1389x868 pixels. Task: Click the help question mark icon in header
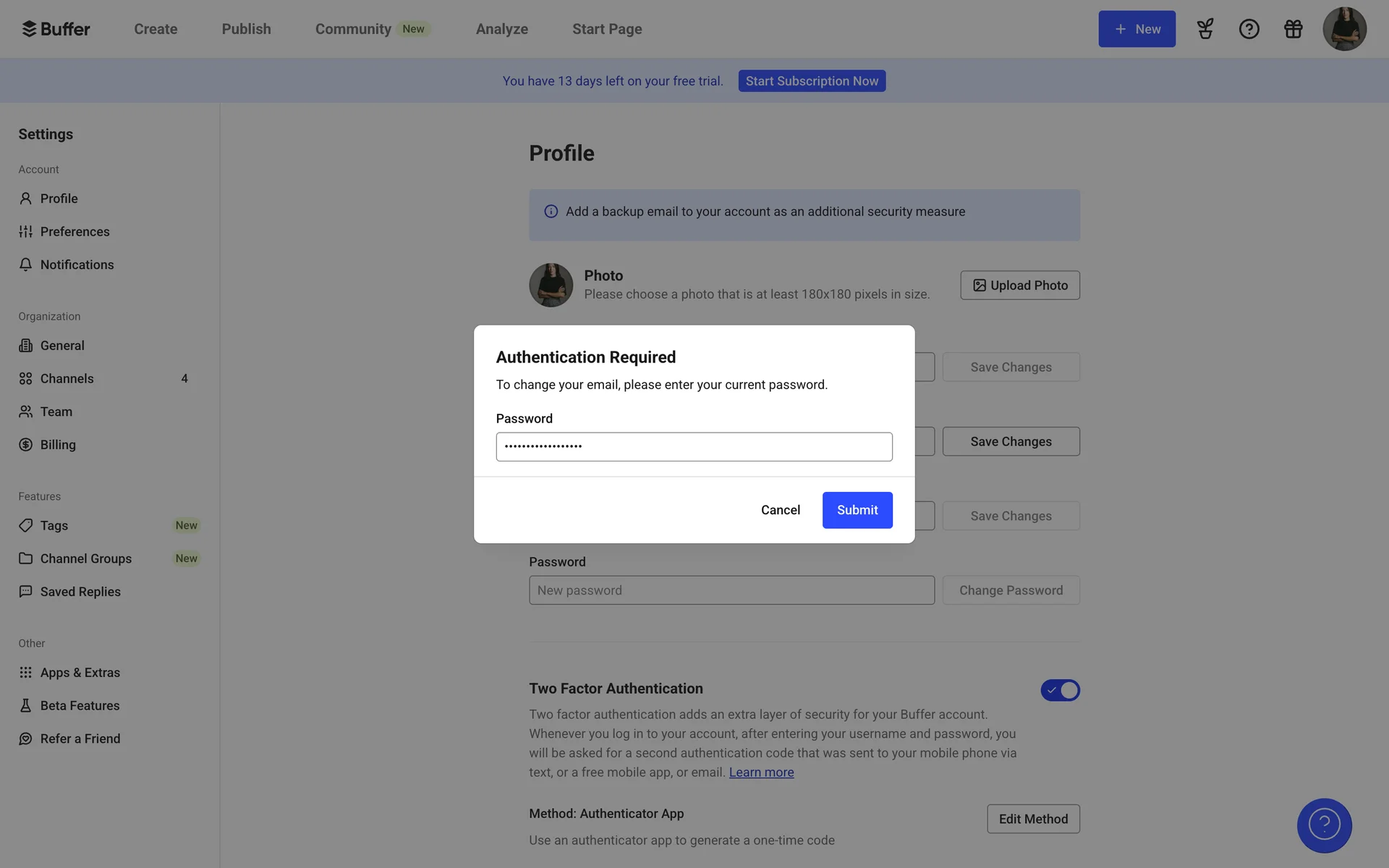(1249, 29)
